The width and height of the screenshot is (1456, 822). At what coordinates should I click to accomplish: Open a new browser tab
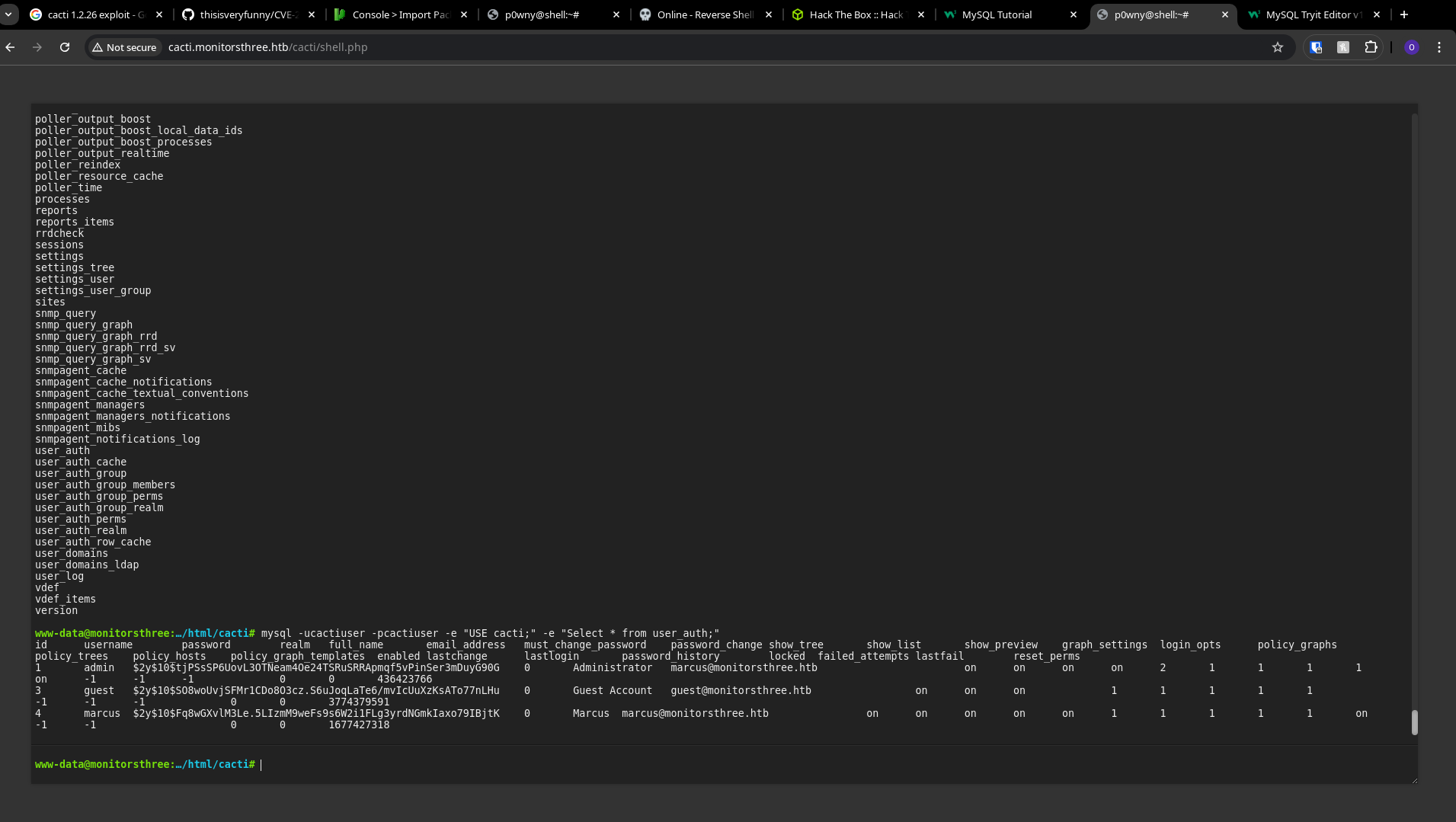1404,14
